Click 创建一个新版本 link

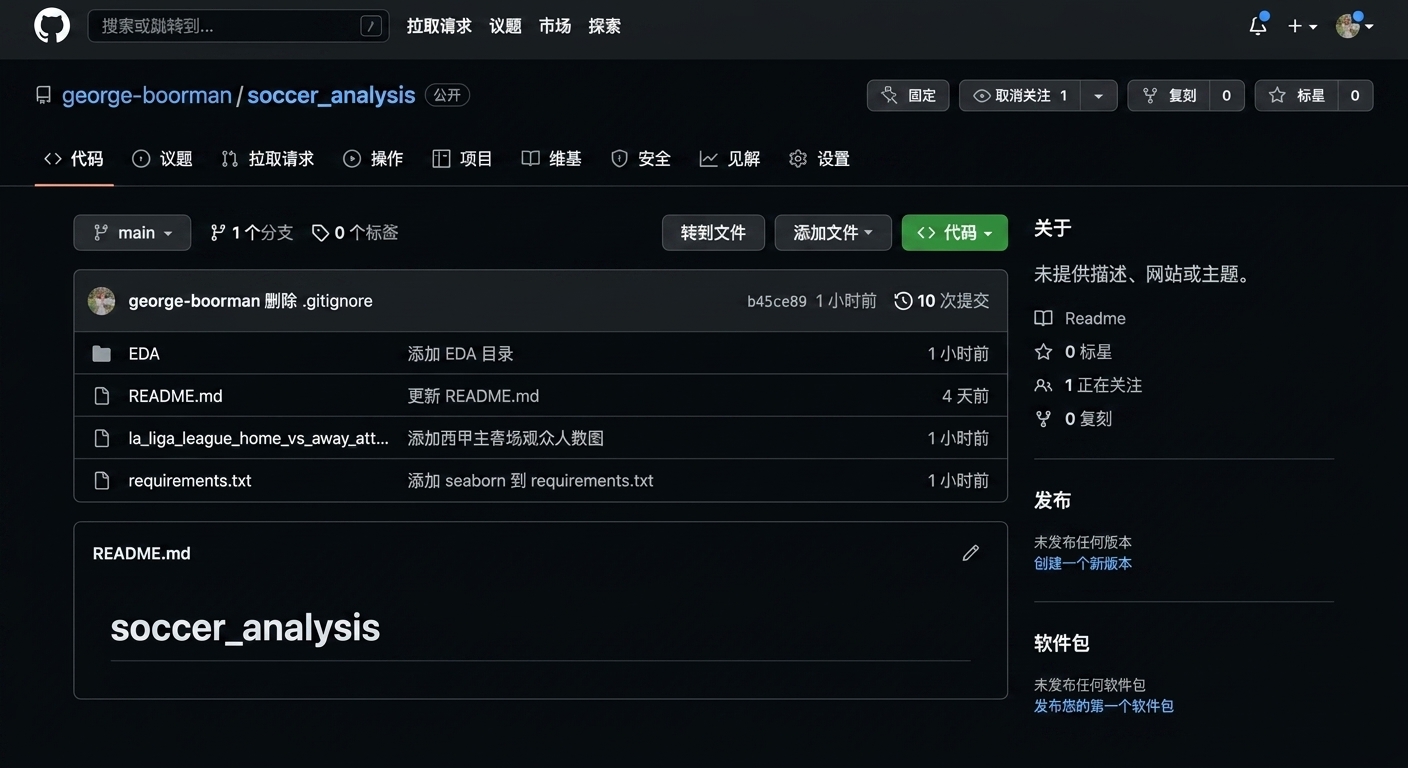(x=1083, y=563)
